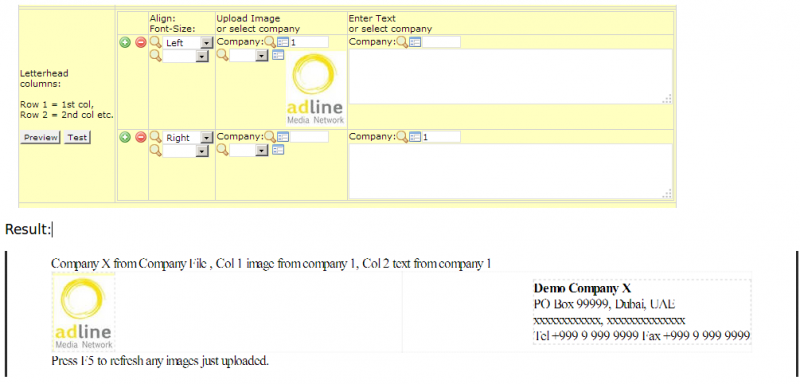Add a column after the second letterhead row

125,137
